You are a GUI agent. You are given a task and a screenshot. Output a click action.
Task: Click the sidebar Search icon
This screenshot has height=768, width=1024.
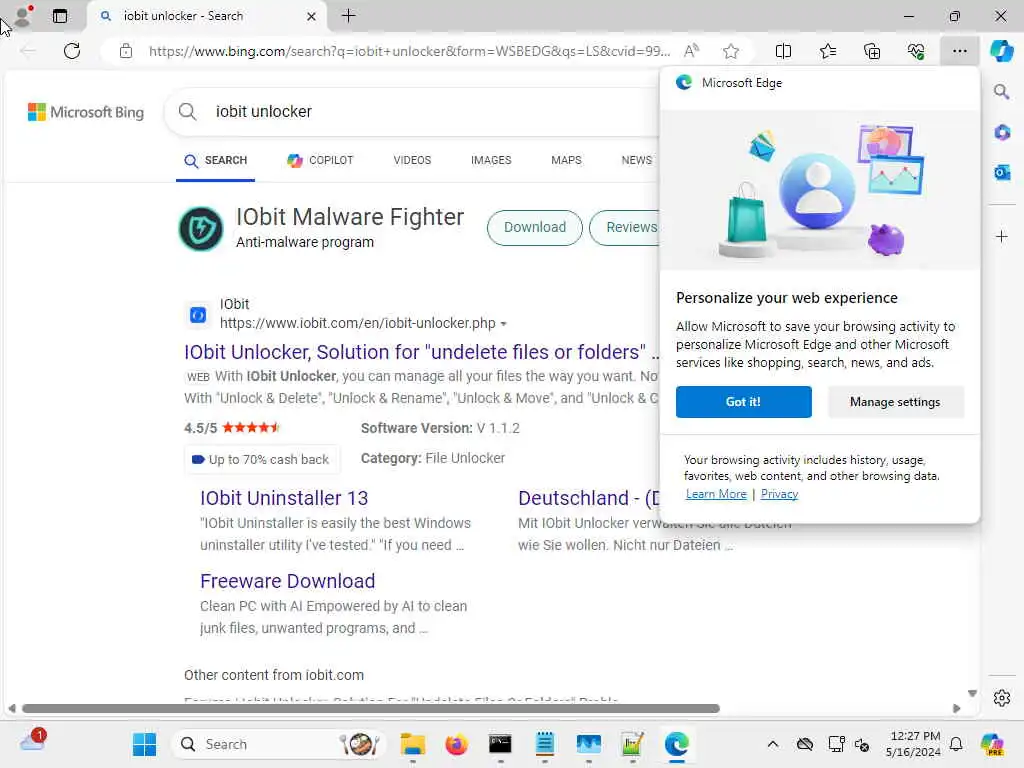pos(1002,92)
